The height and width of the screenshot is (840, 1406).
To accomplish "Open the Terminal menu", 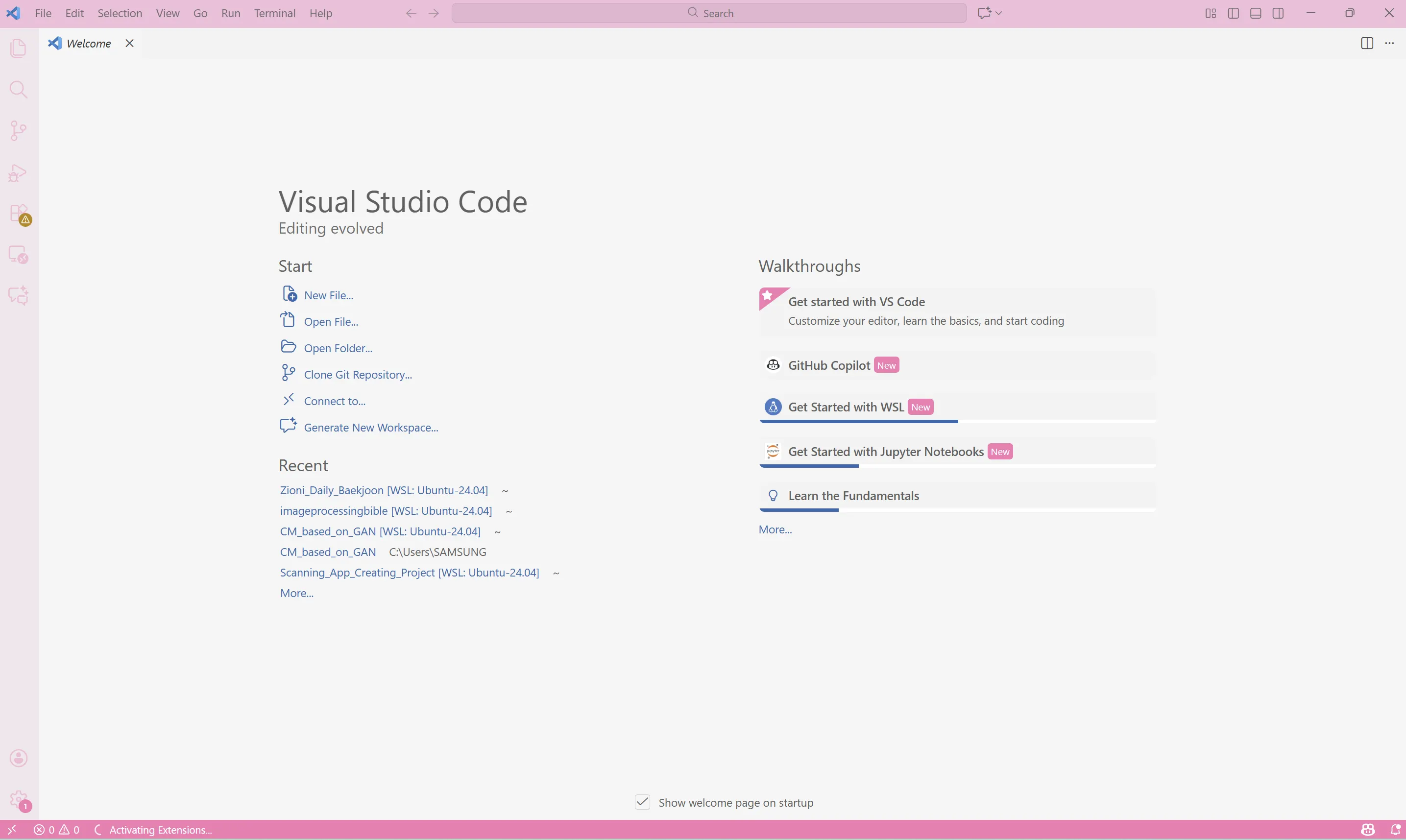I will pos(274,13).
